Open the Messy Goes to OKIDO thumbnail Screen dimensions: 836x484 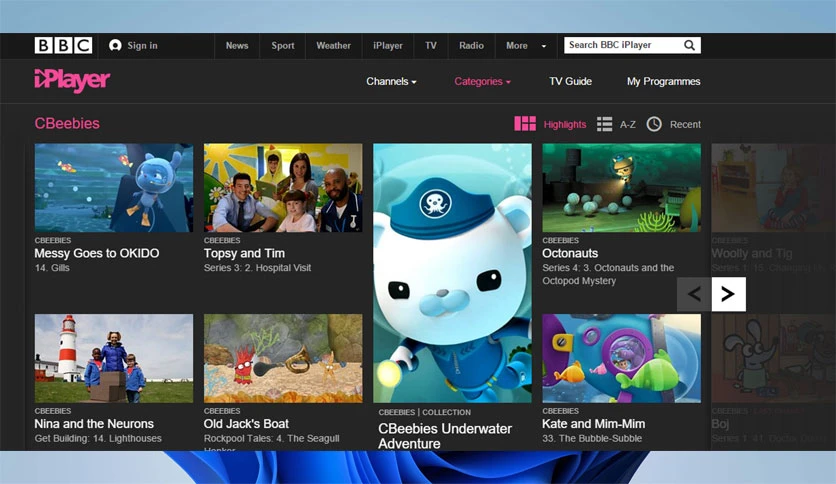pos(114,188)
